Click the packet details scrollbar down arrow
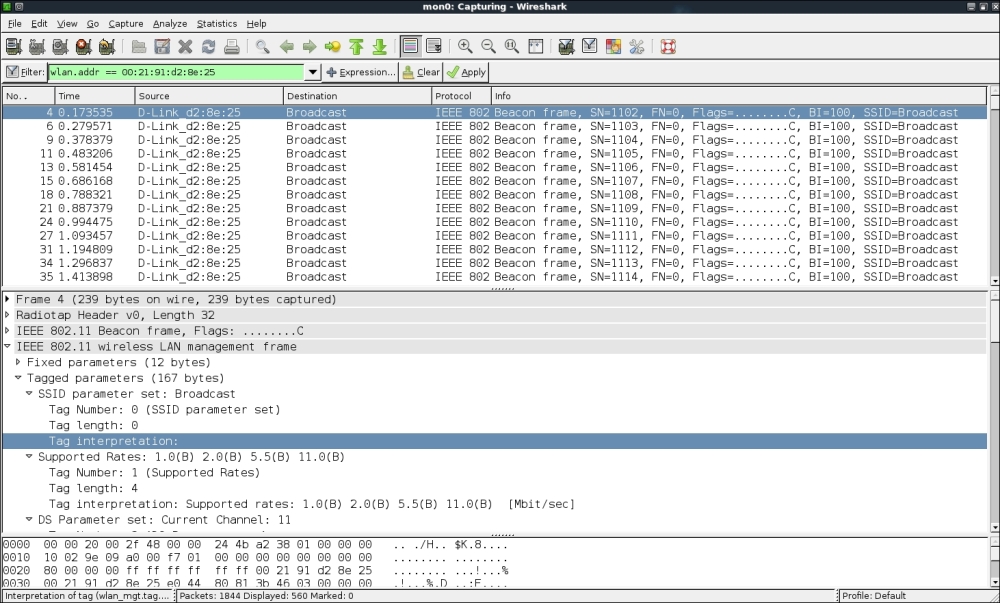This screenshot has height=603, width=1000. click(994, 528)
